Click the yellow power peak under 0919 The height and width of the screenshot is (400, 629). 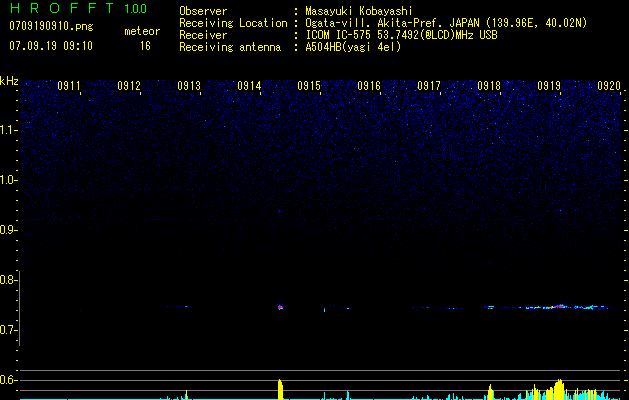pyautogui.click(x=558, y=389)
